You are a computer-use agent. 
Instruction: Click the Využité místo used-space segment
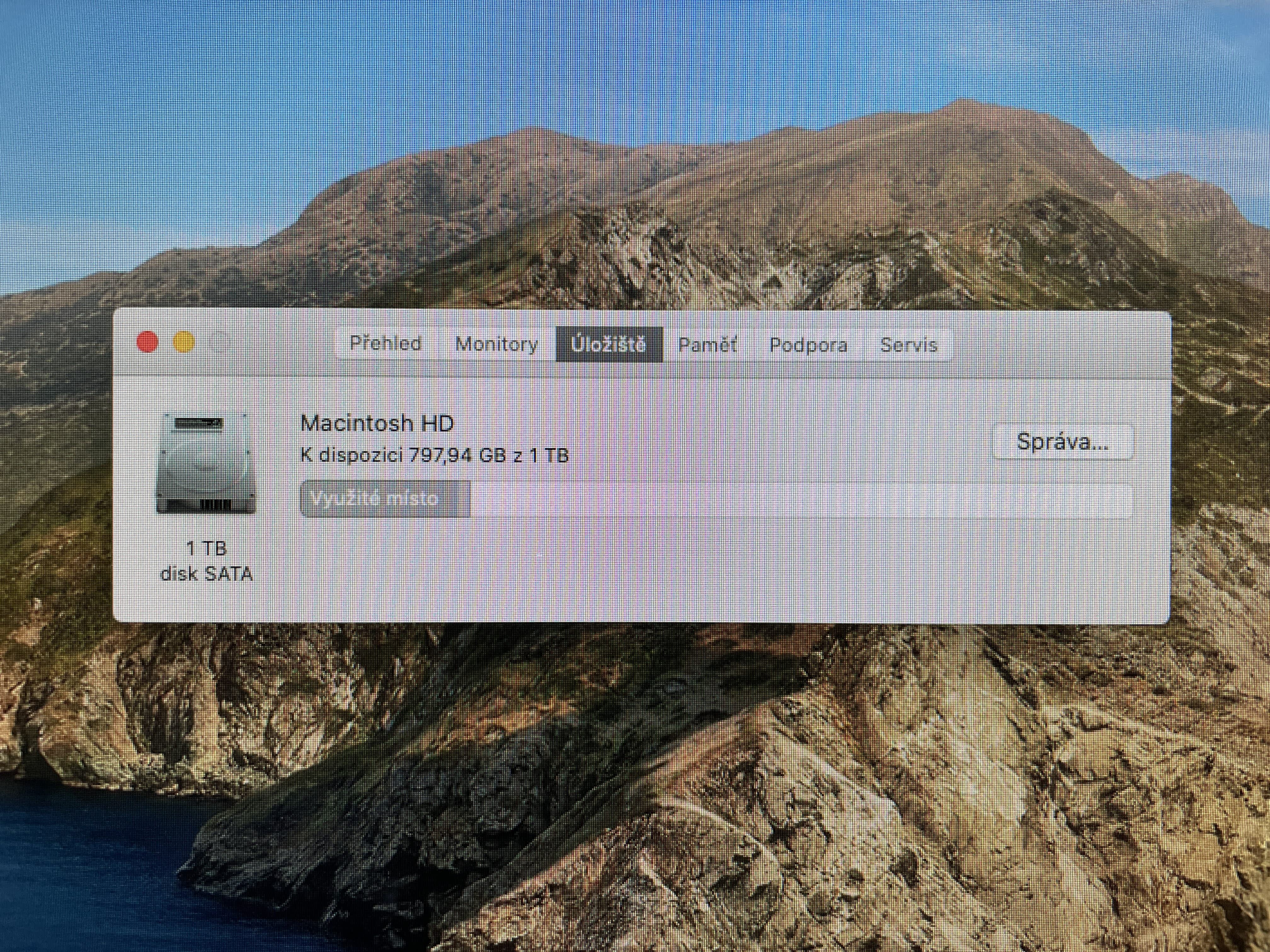coord(385,499)
